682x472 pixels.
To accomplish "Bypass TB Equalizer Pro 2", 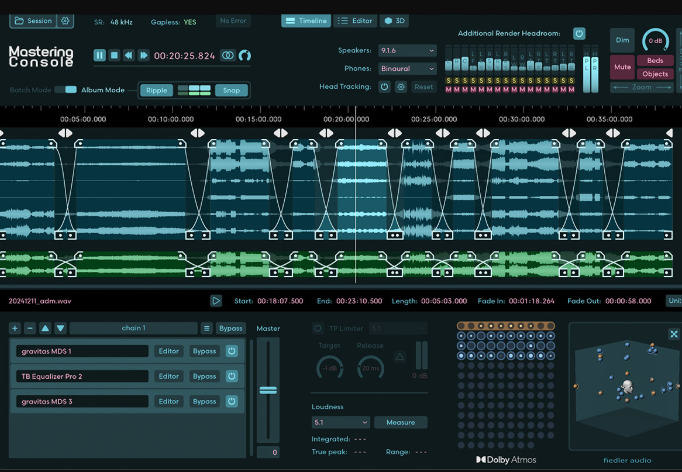I will [204, 376].
